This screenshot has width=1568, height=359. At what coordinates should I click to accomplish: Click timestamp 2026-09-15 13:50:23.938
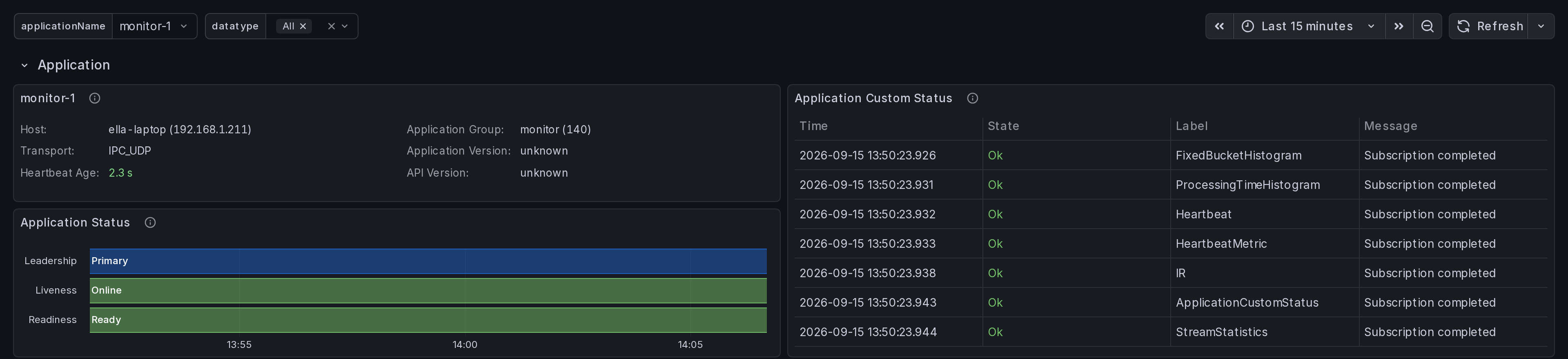[867, 273]
